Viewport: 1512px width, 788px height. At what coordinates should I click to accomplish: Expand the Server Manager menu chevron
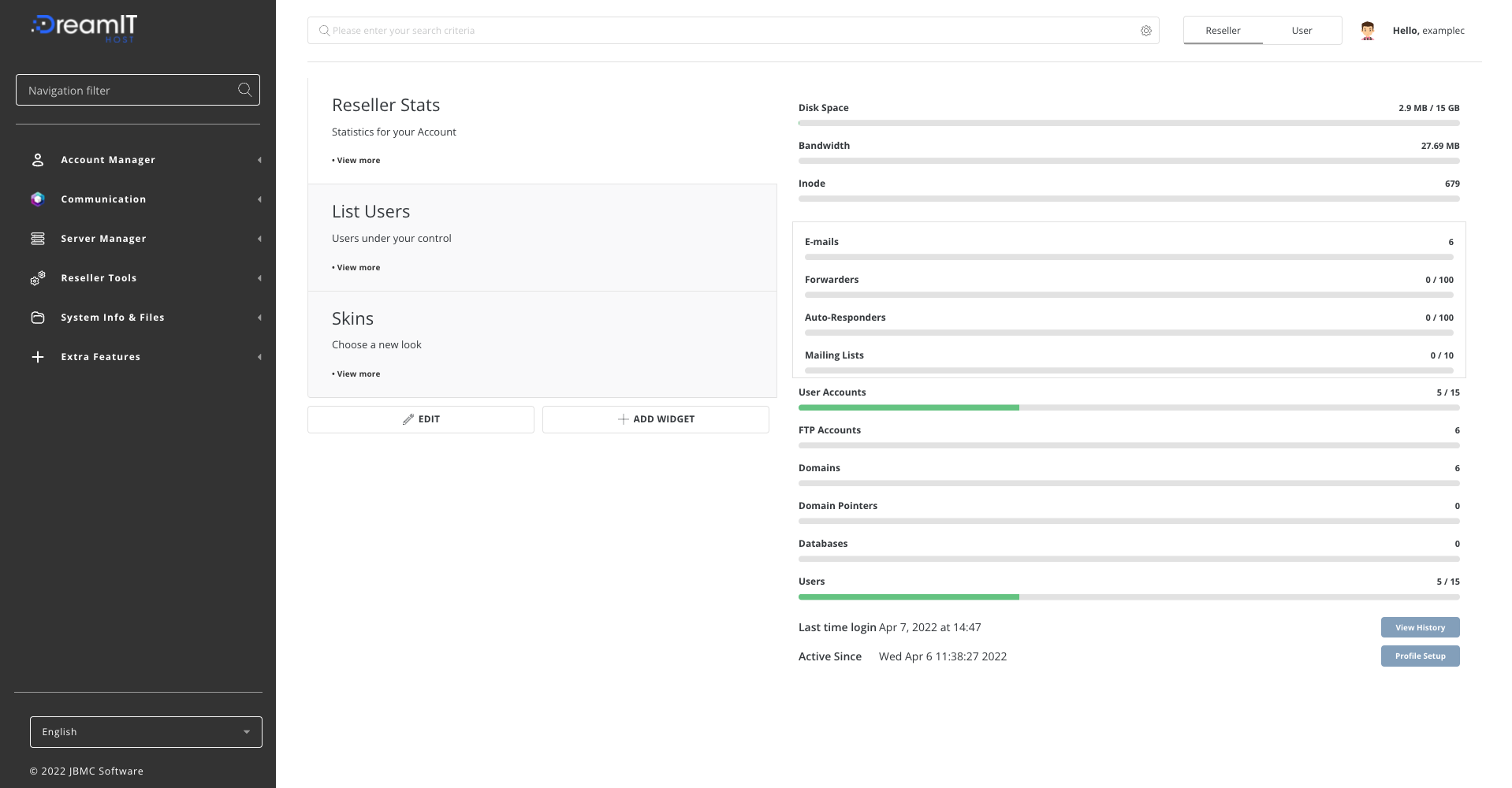(259, 238)
